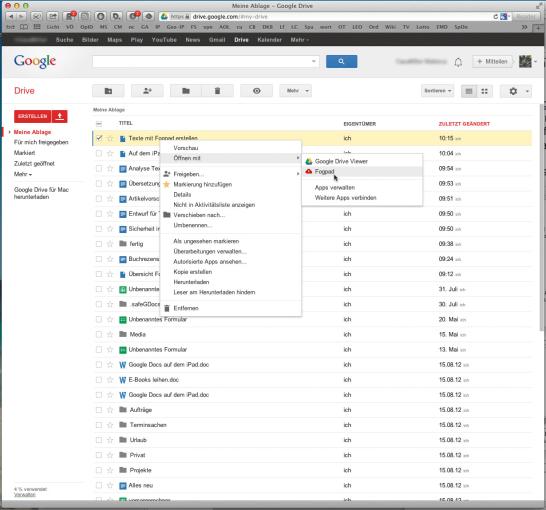
Task: Click document icon of 'Alles neu'
Action: (123, 485)
